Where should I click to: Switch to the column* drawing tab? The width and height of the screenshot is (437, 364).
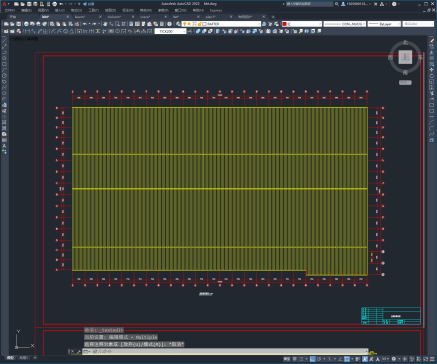tap(114, 17)
